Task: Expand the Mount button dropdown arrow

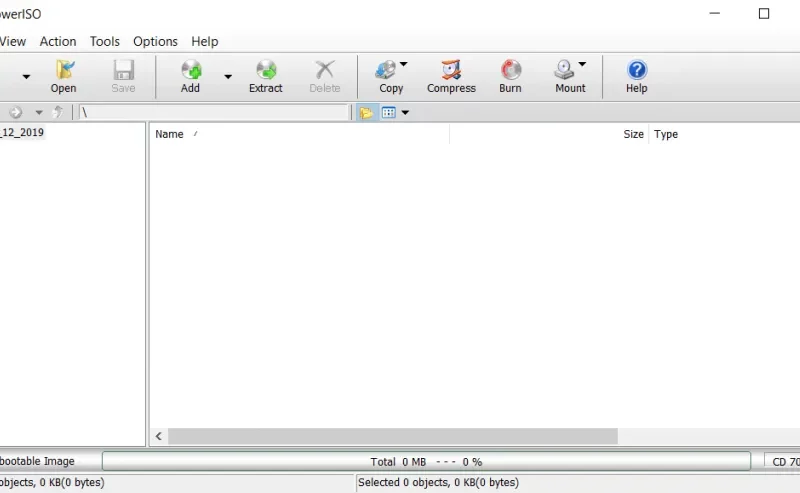Action: (x=582, y=64)
